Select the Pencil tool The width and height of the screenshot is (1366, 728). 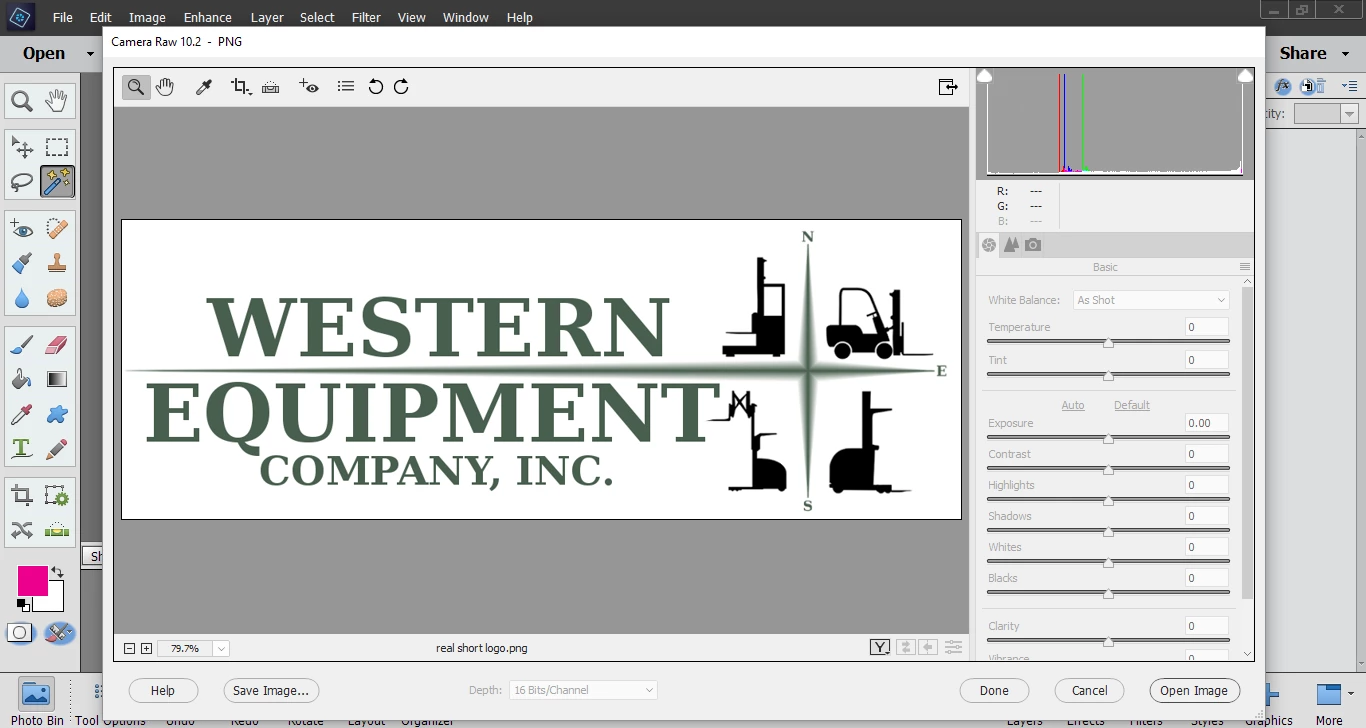(x=57, y=448)
